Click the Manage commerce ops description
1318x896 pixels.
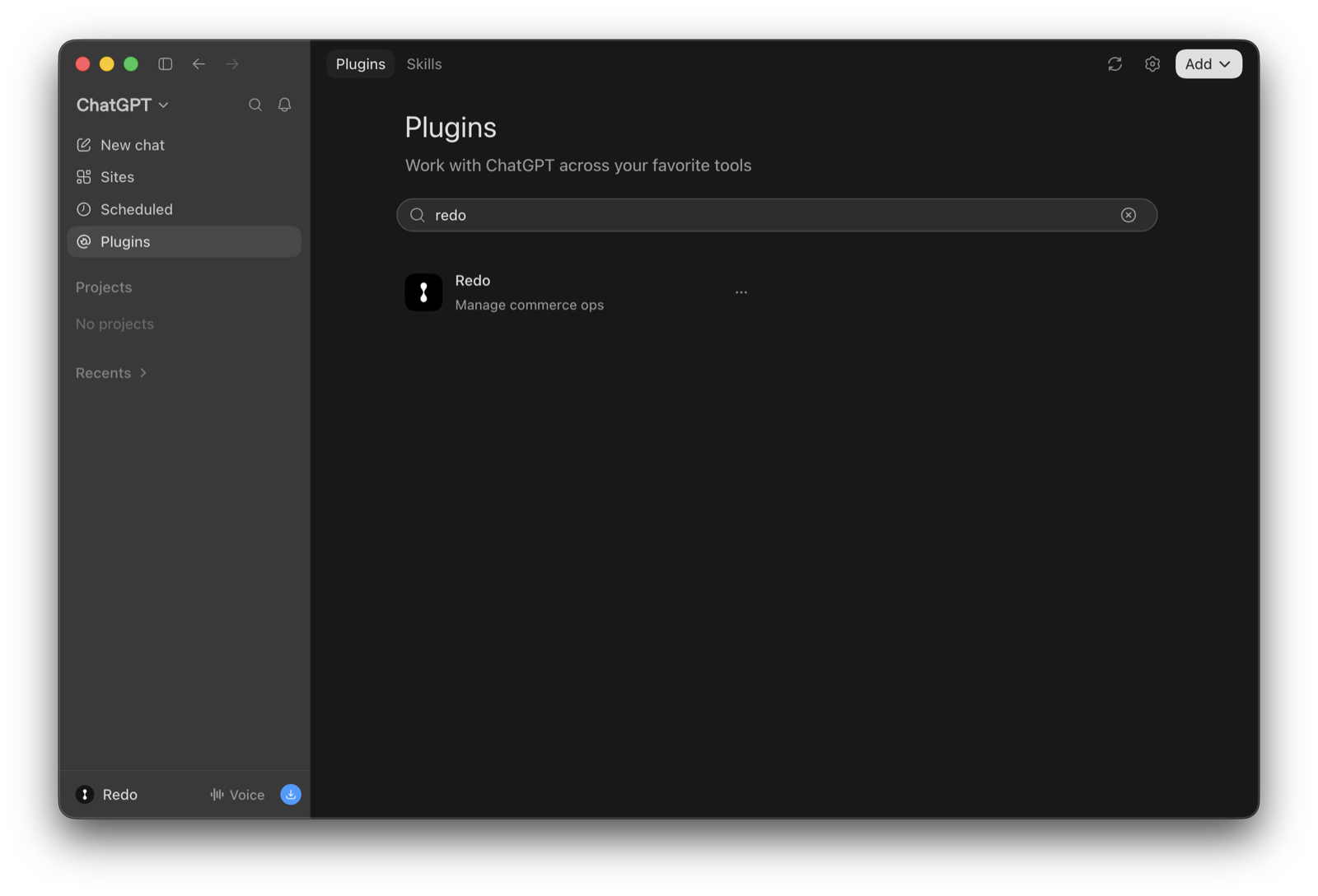pyautogui.click(x=530, y=305)
